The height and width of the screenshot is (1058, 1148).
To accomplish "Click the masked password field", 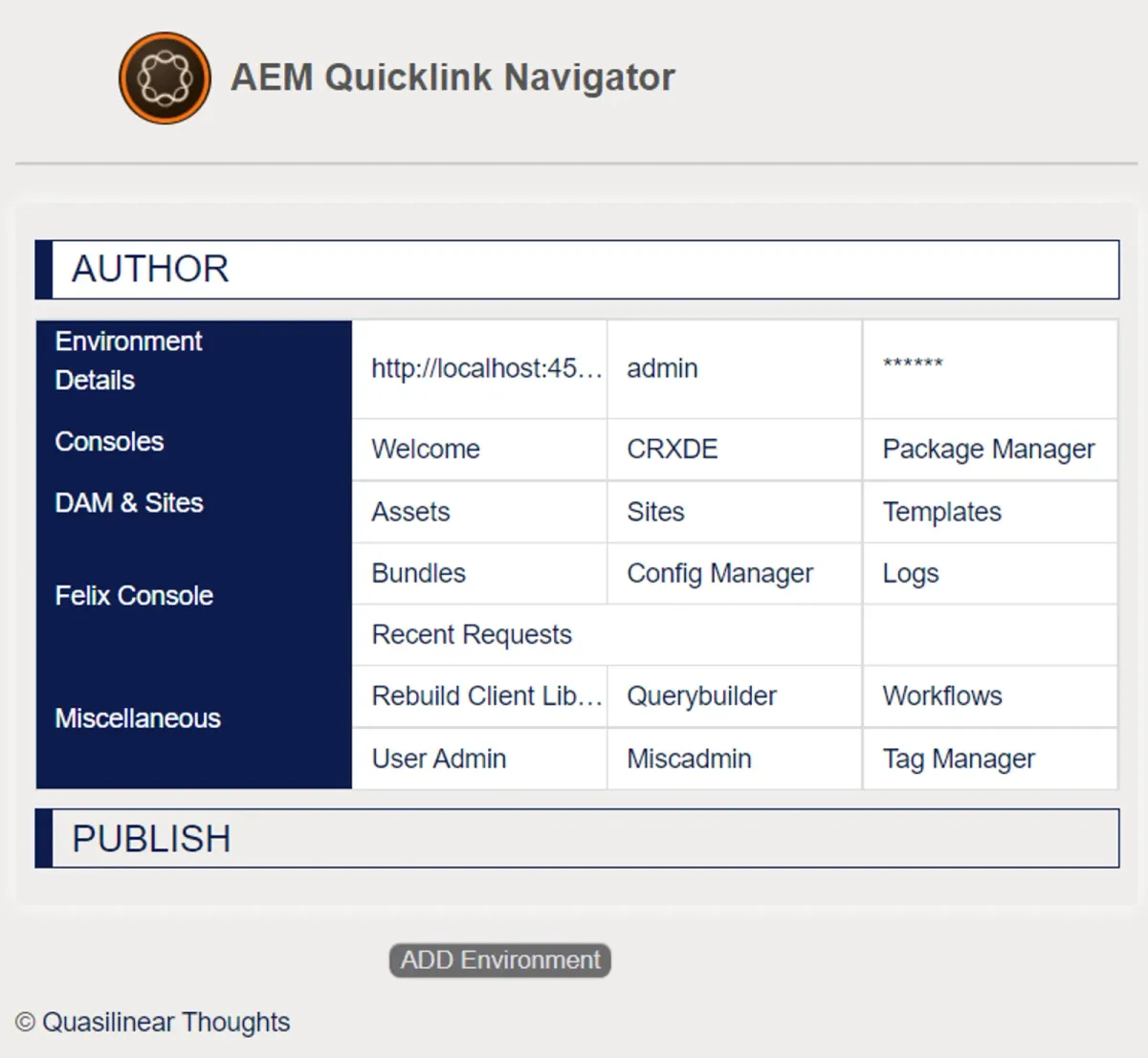I will click(990, 369).
